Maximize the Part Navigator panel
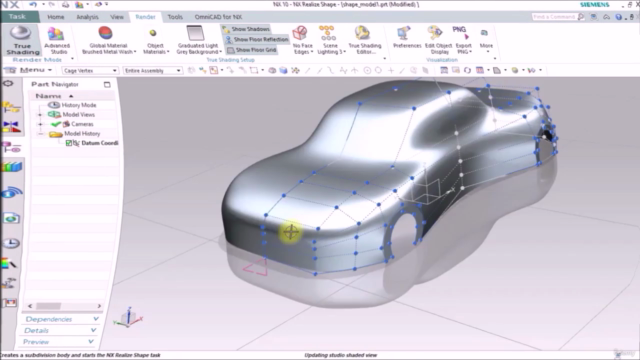The height and width of the screenshot is (360, 640). (107, 84)
